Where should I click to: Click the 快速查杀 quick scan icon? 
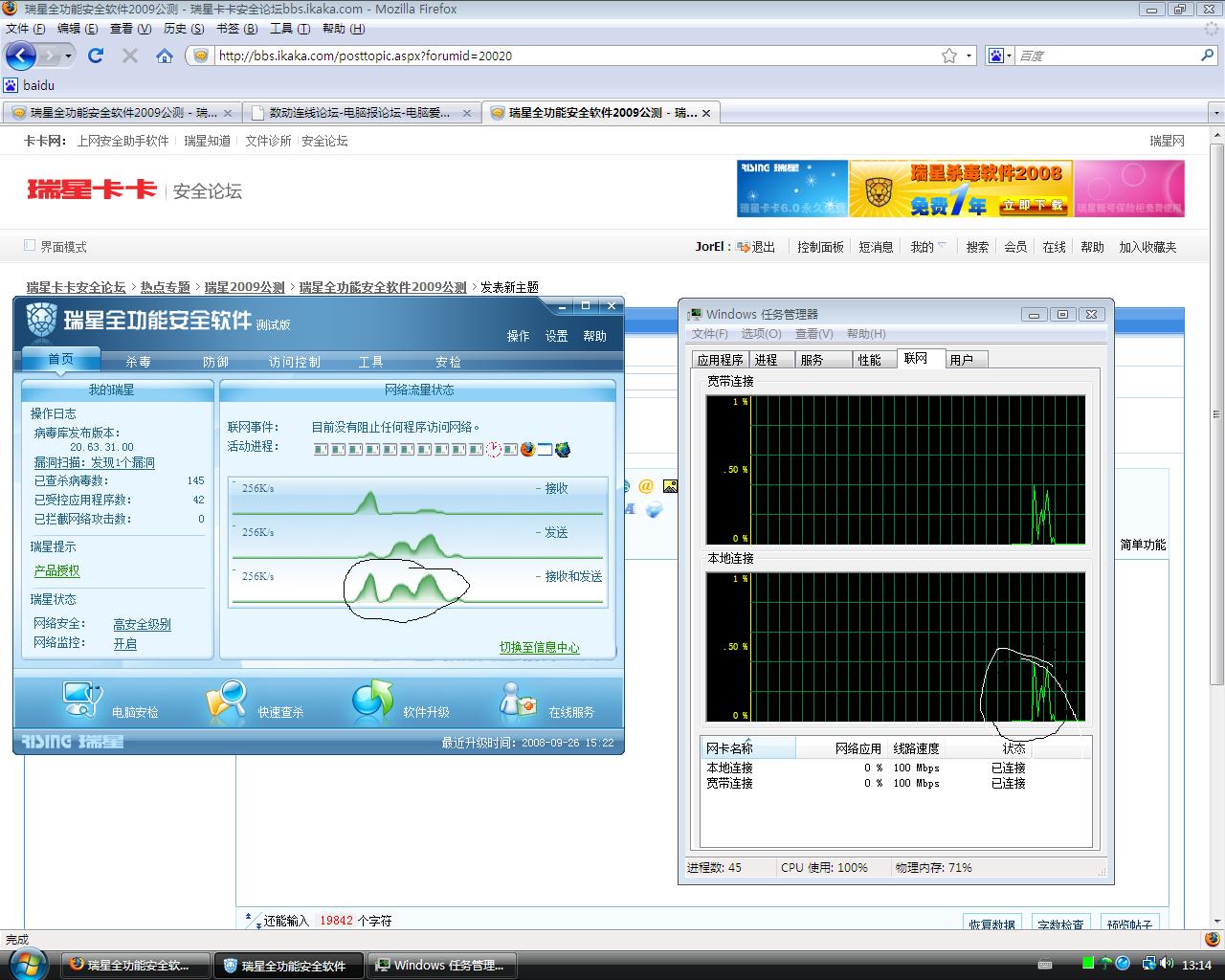[x=227, y=702]
